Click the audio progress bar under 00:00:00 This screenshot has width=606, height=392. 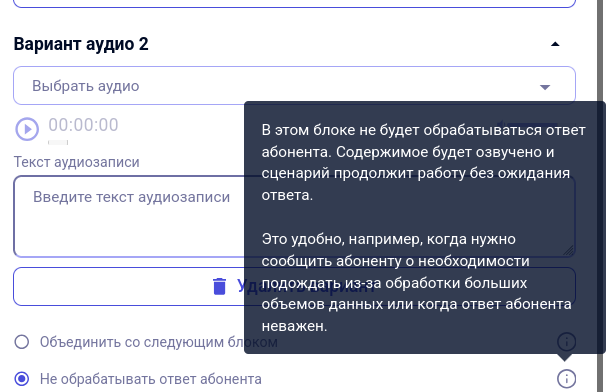[58, 143]
